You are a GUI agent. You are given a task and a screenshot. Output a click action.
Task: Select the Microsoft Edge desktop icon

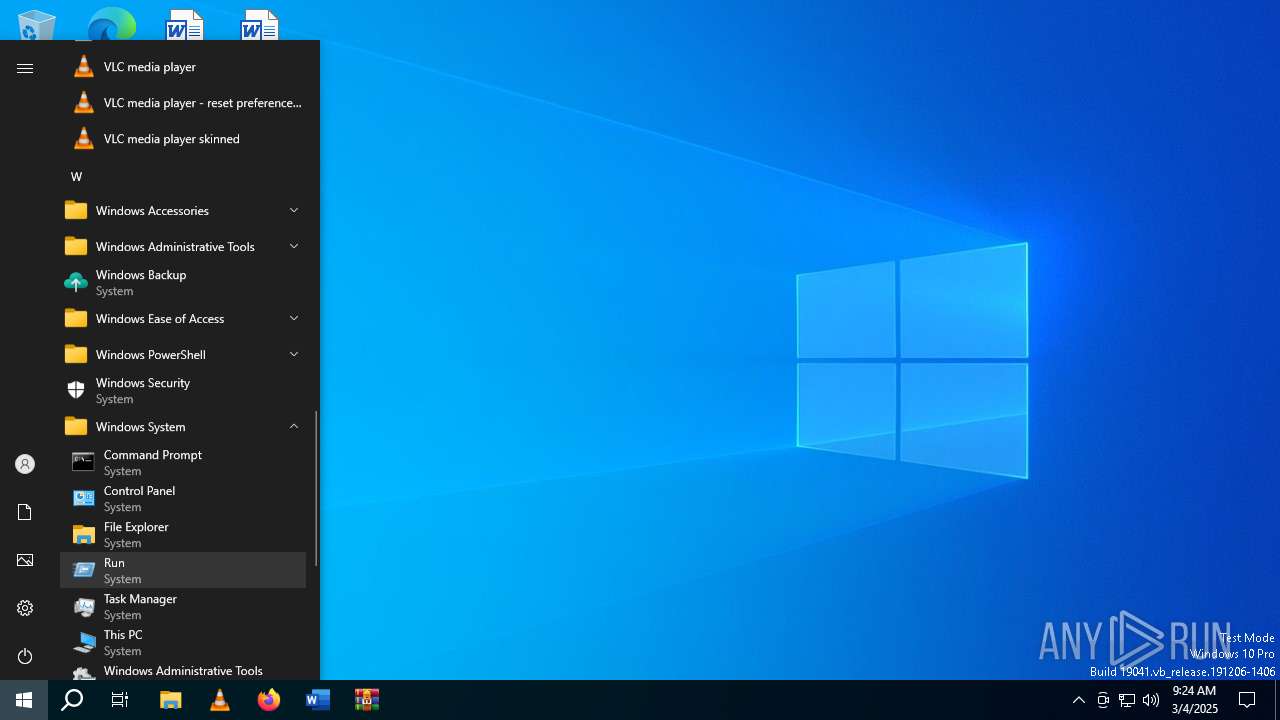coord(112,24)
